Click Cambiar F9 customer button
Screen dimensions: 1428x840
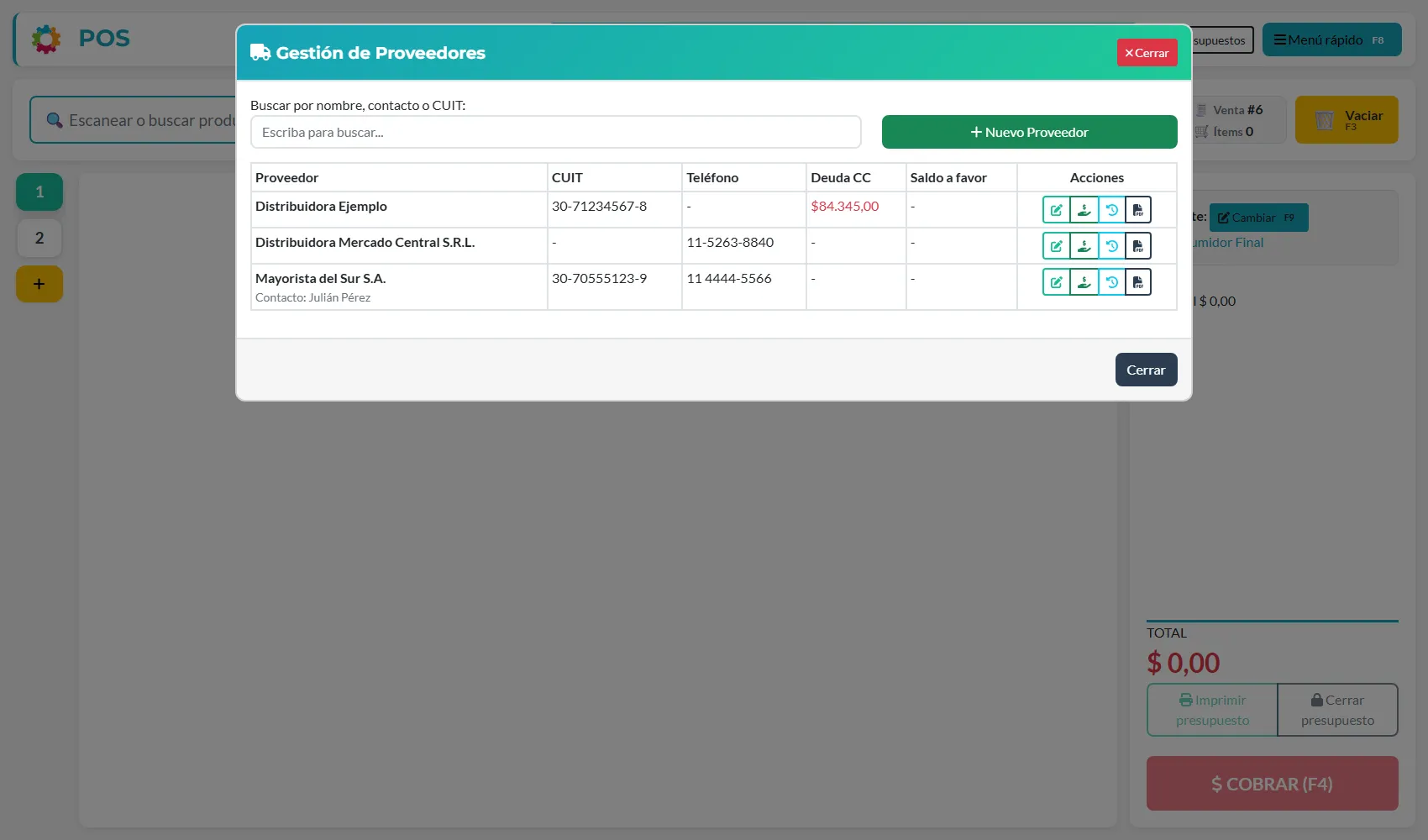(1258, 218)
